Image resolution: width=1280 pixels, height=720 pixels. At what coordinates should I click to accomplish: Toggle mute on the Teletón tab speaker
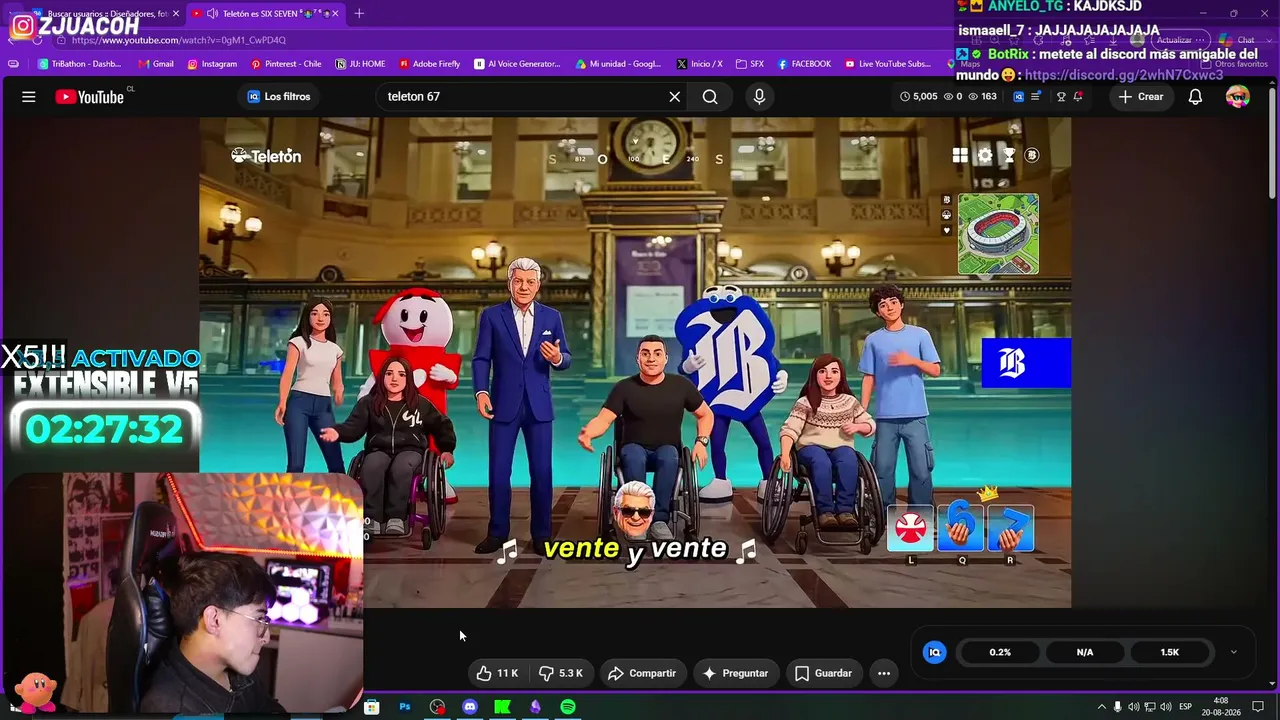point(212,14)
